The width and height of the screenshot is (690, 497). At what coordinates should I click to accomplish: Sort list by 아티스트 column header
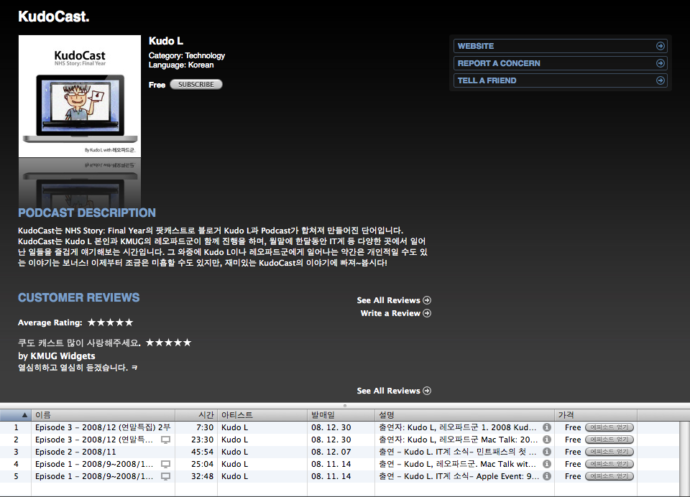(263, 415)
